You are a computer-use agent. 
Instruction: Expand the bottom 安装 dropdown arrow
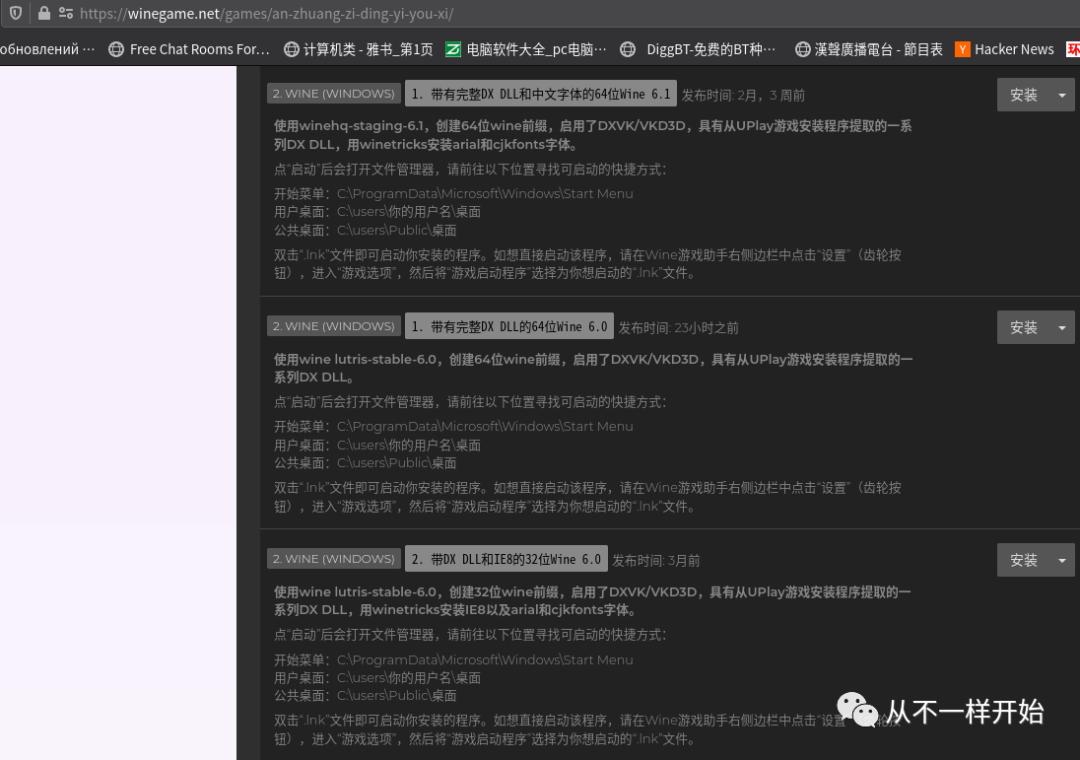1063,560
